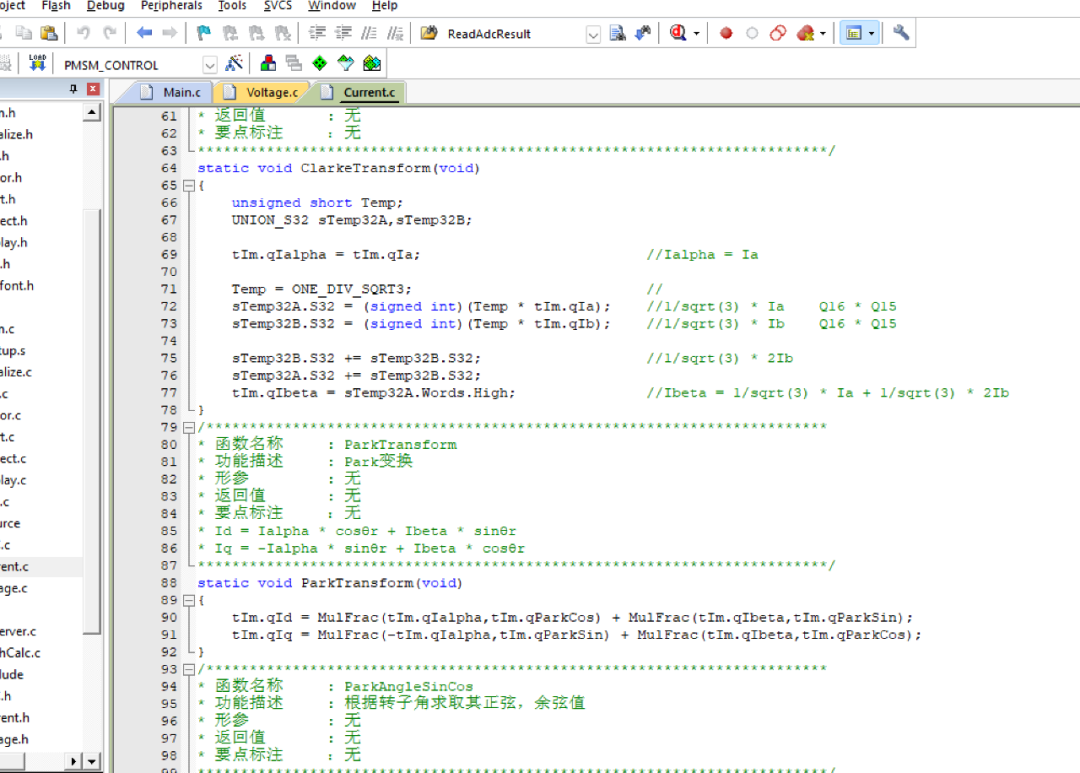The width and height of the screenshot is (1080, 773).
Task: Open the Window menu
Action: [331, 6]
